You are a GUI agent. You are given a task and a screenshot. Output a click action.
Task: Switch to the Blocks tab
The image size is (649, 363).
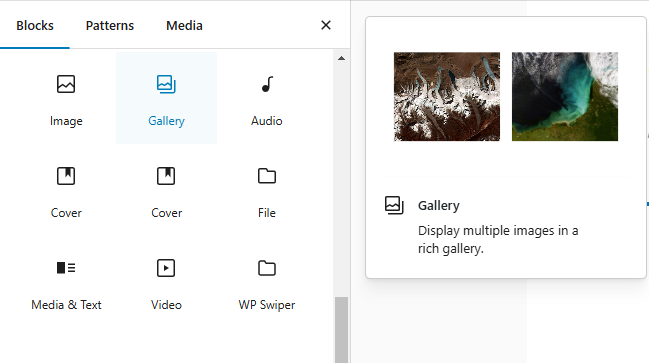pyautogui.click(x=35, y=26)
